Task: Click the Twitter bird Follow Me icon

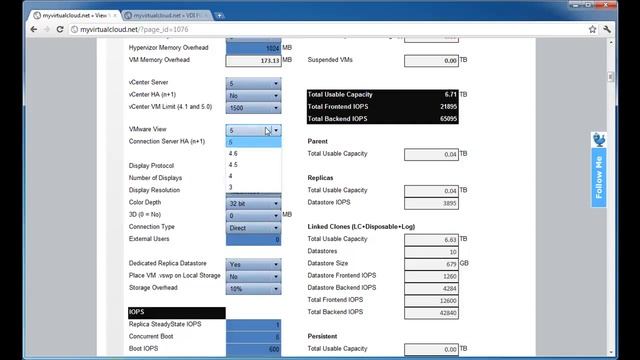Action: [x=599, y=140]
